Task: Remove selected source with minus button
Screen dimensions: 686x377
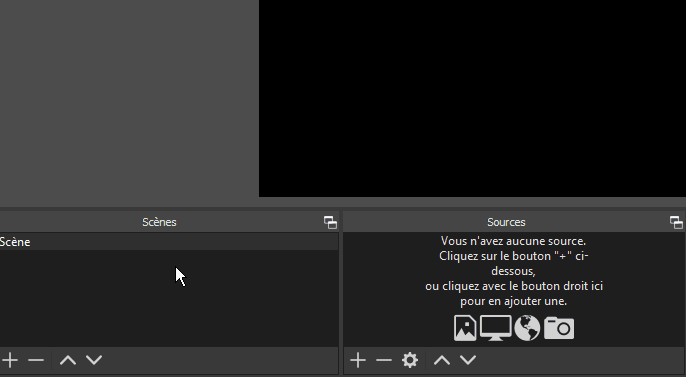Action: pos(384,360)
